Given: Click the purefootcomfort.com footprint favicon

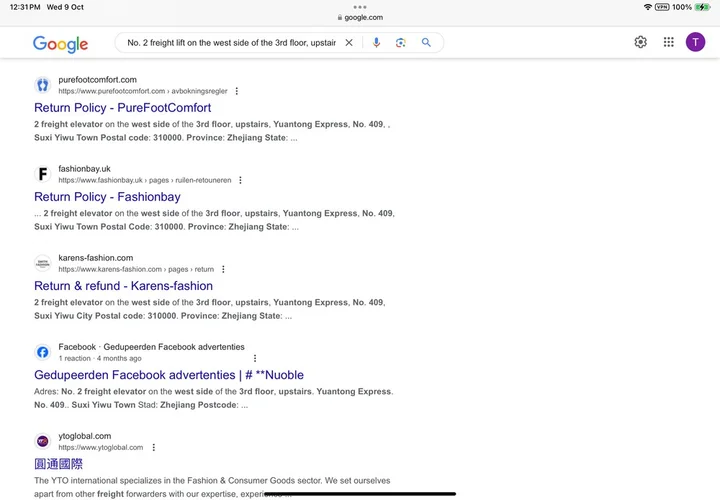Looking at the screenshot, I should point(43,85).
